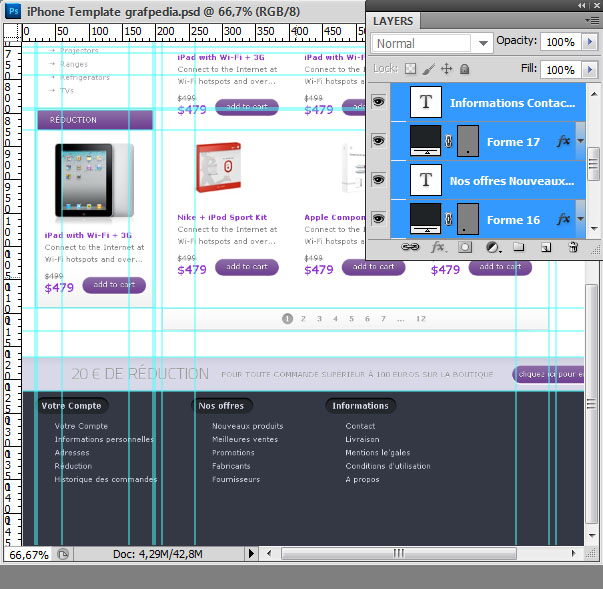Click the Fill percentage field
The height and width of the screenshot is (589, 603).
click(x=560, y=70)
